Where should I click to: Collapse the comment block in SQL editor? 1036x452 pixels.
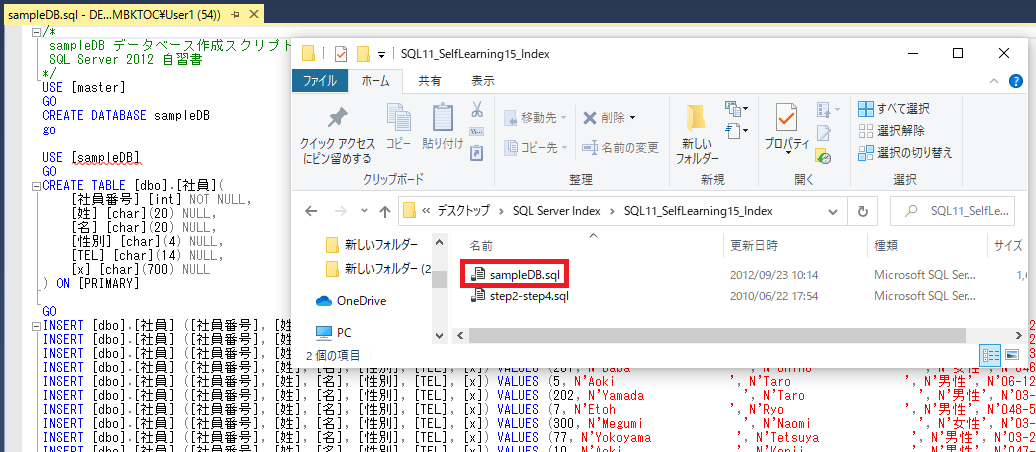(36, 31)
